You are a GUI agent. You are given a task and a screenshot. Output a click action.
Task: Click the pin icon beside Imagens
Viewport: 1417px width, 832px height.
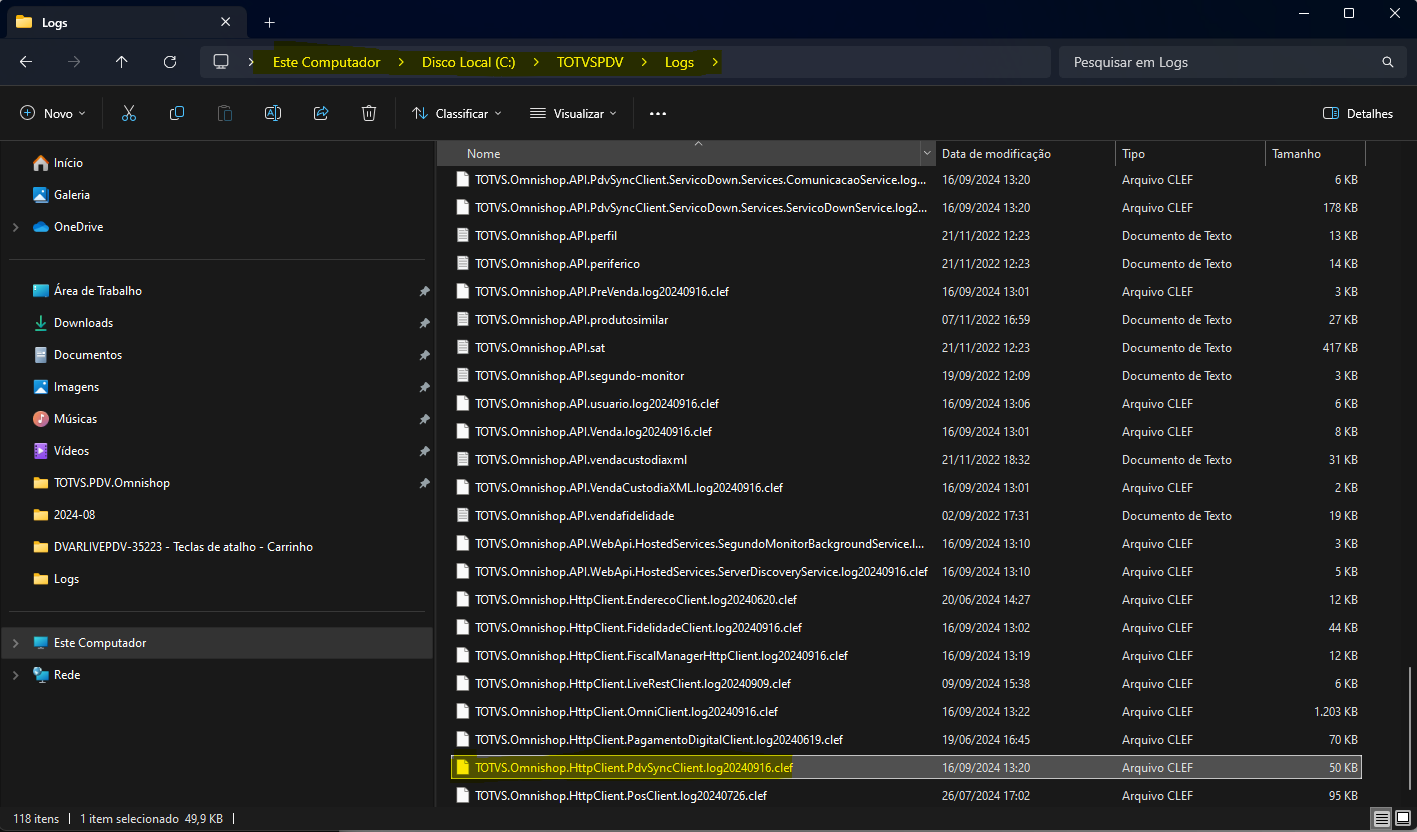point(424,387)
